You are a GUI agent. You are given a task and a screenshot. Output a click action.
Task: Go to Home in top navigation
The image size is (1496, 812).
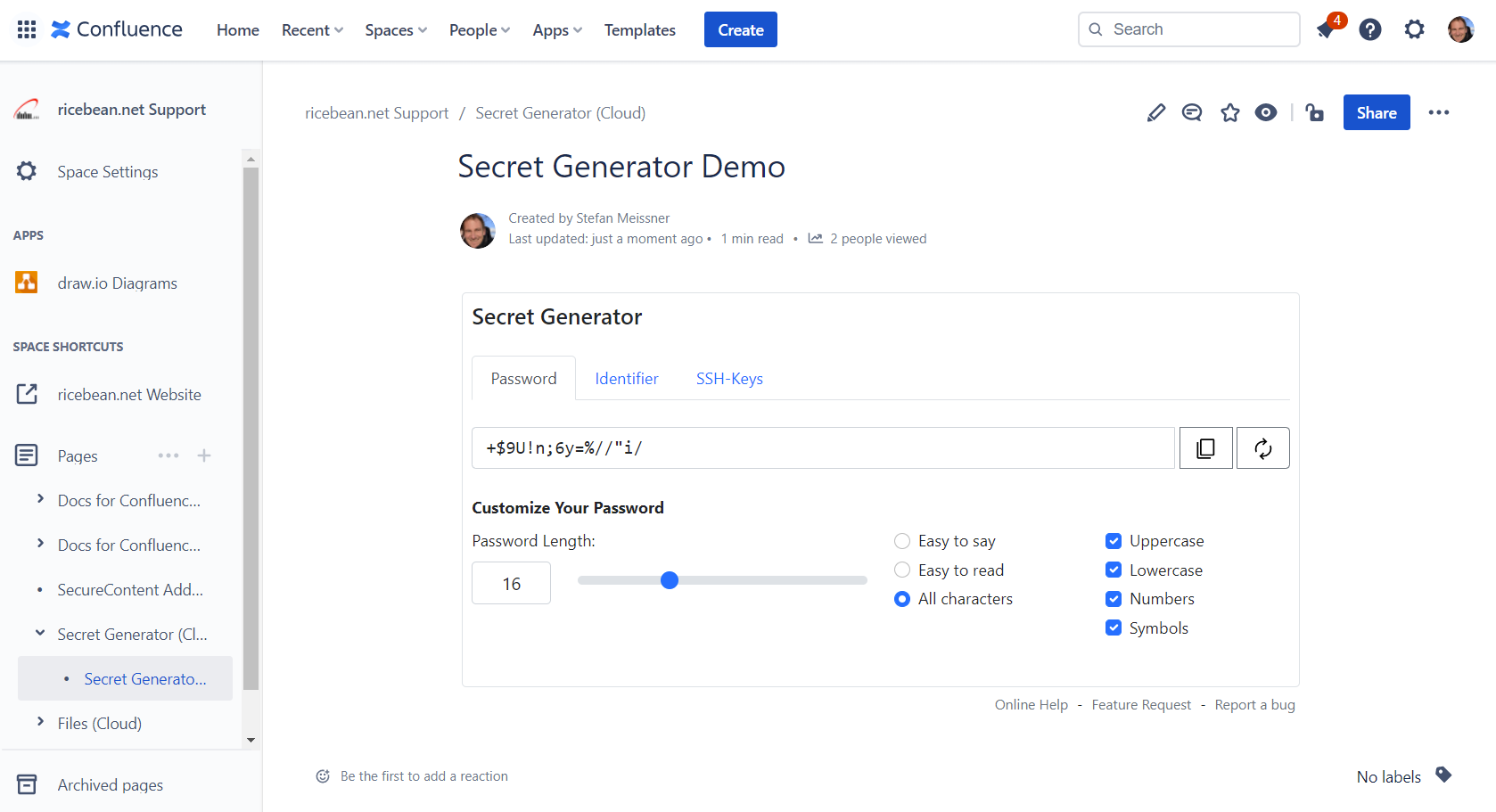pyautogui.click(x=238, y=29)
